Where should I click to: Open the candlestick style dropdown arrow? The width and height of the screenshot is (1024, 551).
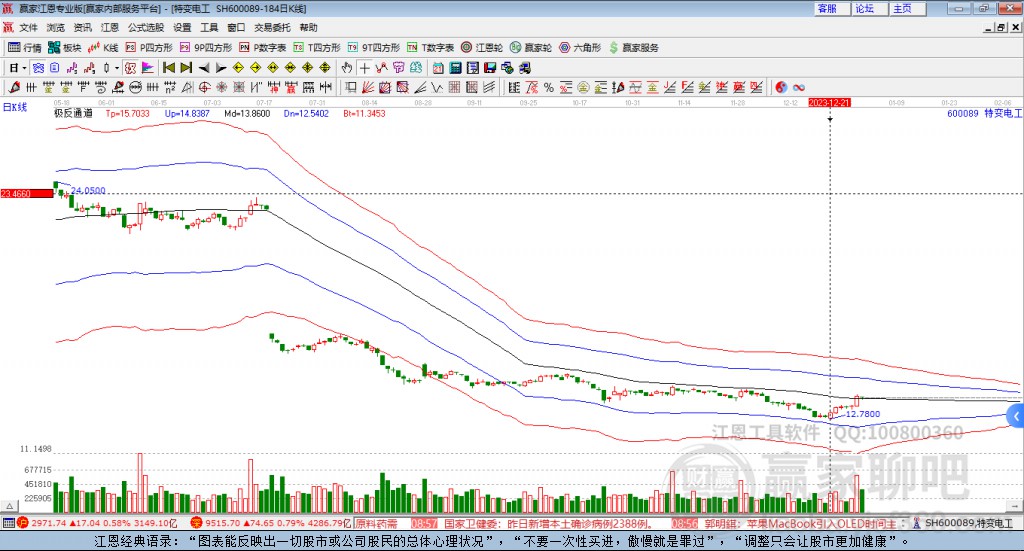(x=117, y=68)
